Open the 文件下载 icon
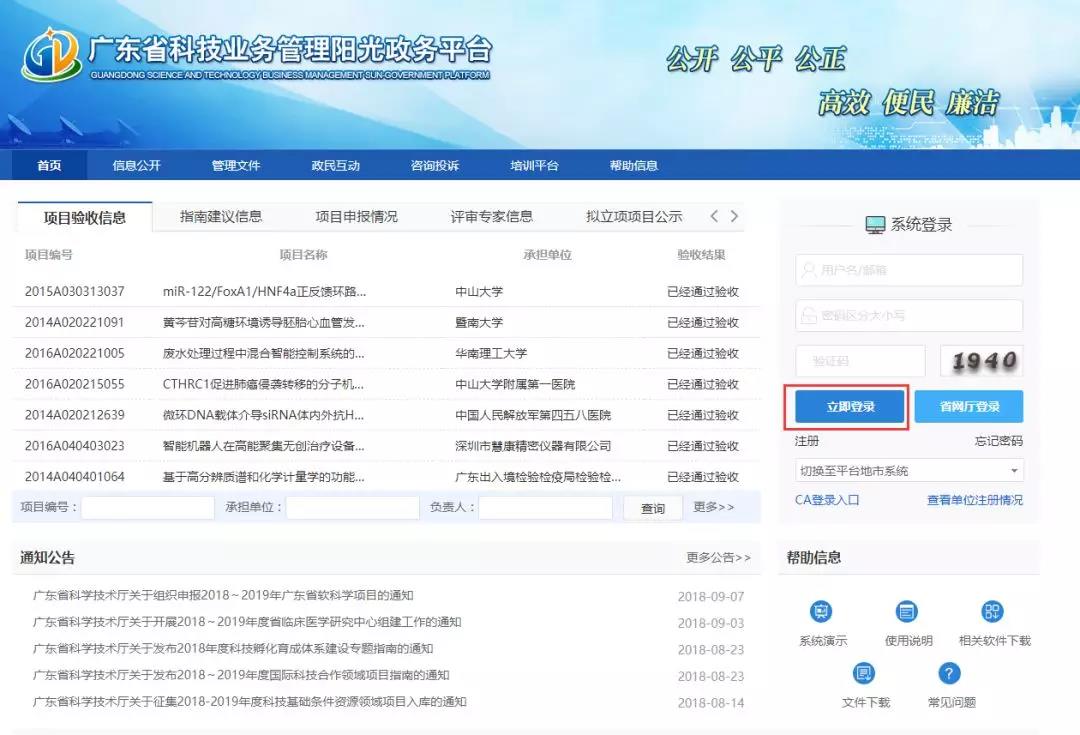1080x735 pixels. point(864,673)
